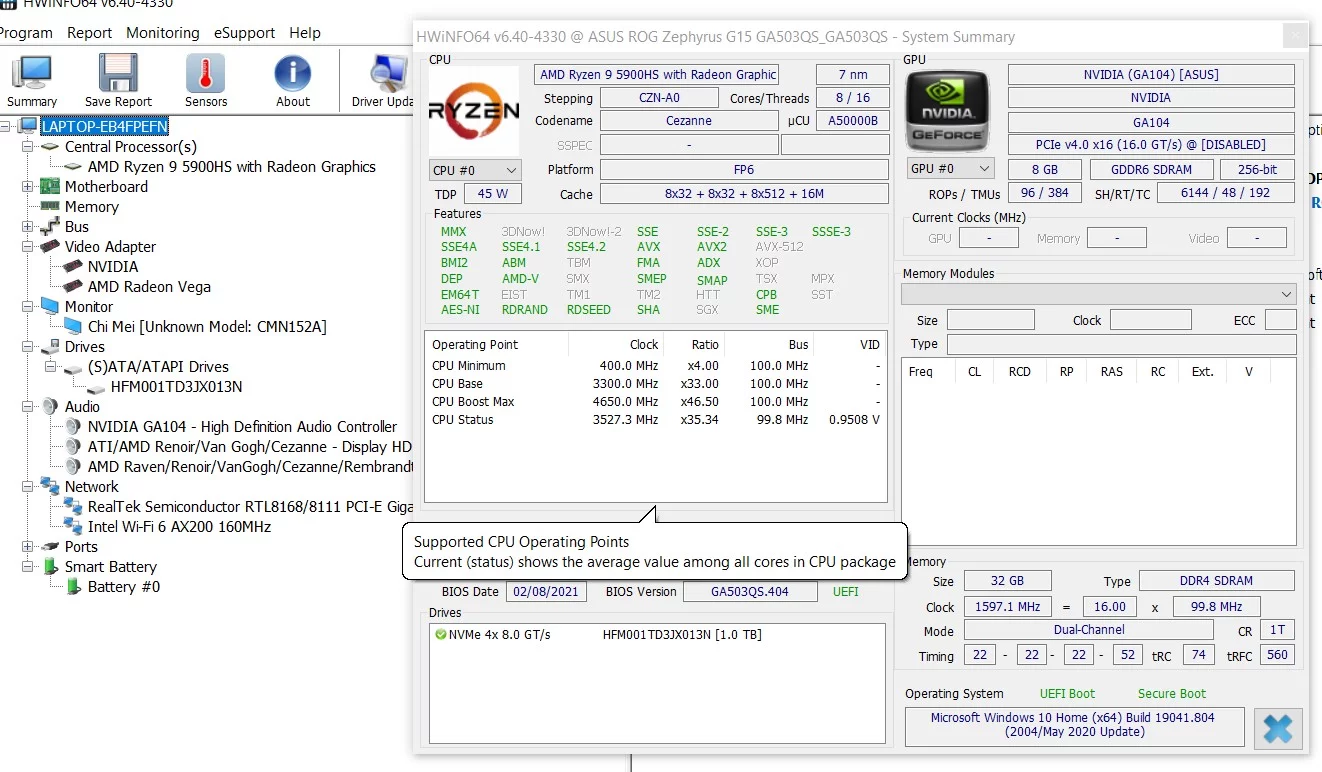The width and height of the screenshot is (1322, 772).
Task: Open the Monitoring menu
Action: (x=163, y=33)
